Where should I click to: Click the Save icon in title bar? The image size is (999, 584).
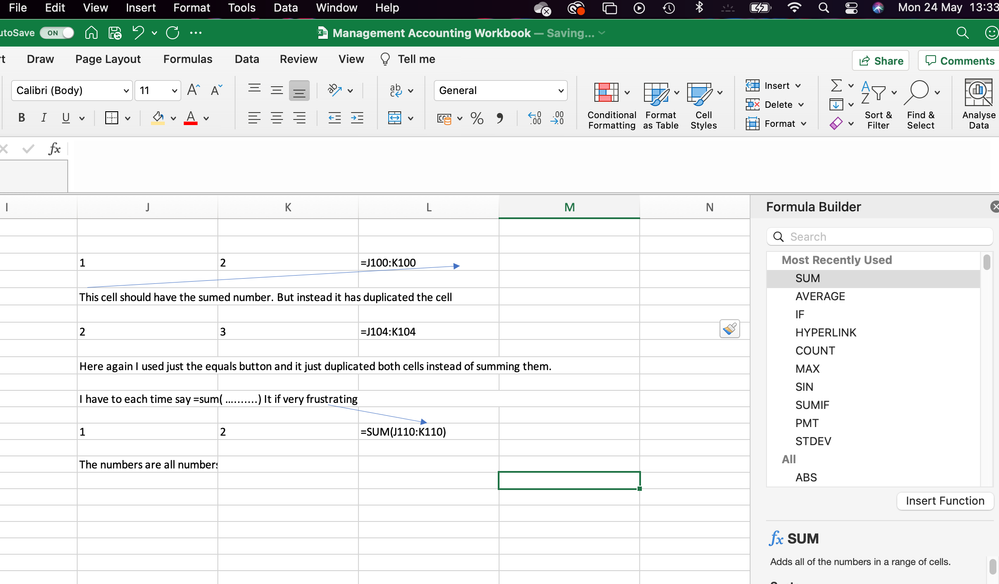pos(115,33)
